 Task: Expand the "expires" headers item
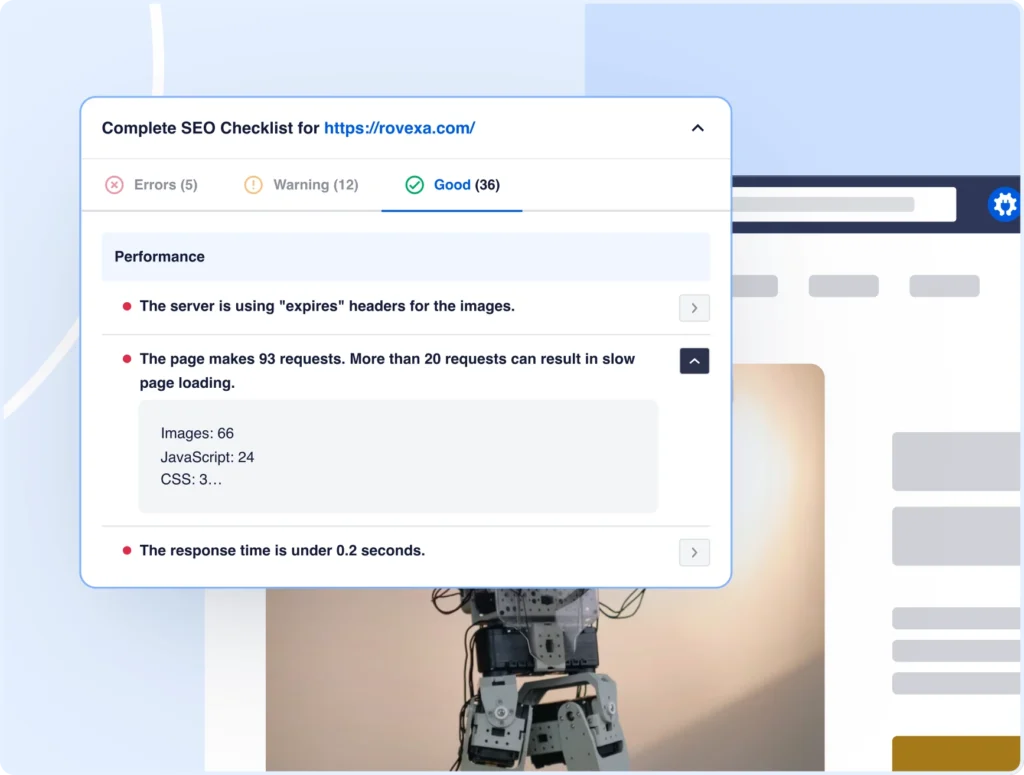click(694, 308)
